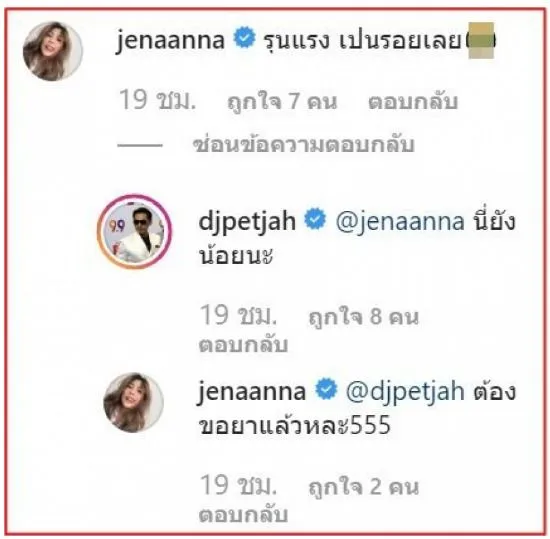Click the line beside ซ่อนข้อความตอบกลับ

tap(140, 145)
